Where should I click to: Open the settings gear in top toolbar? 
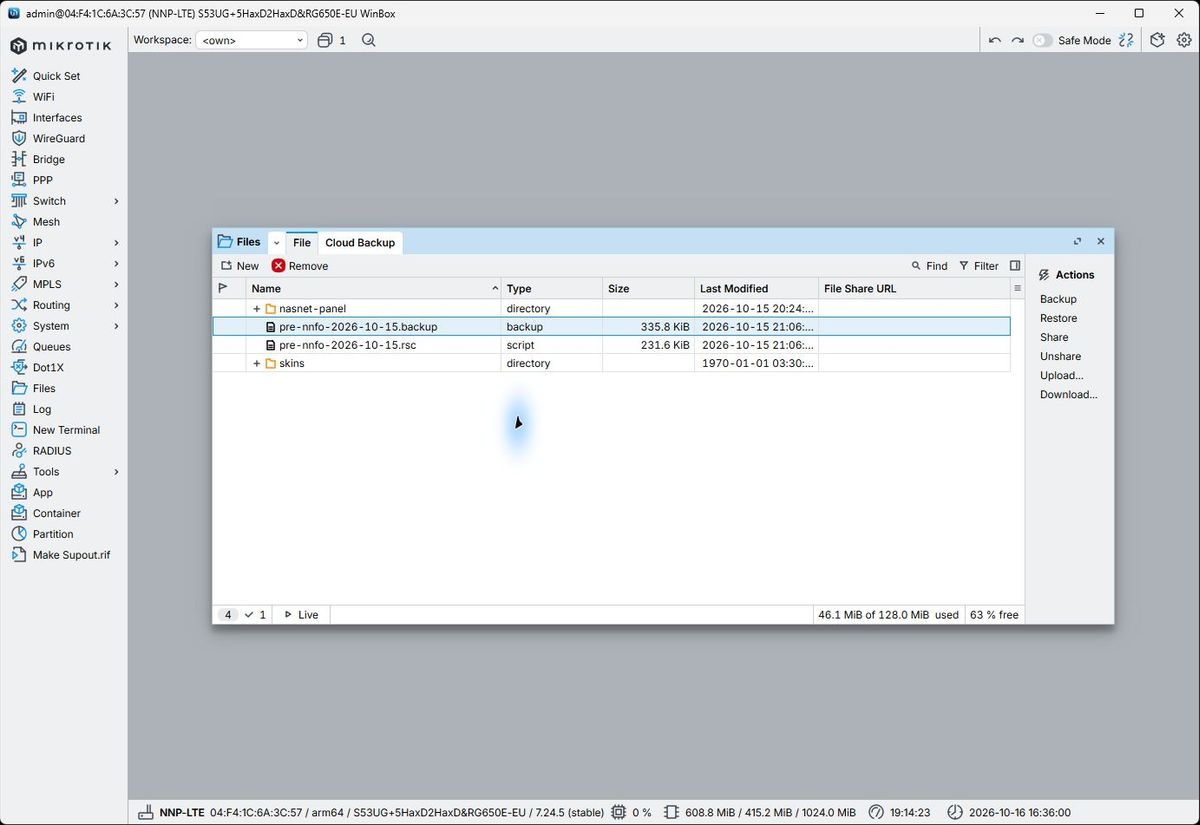tap(1184, 40)
